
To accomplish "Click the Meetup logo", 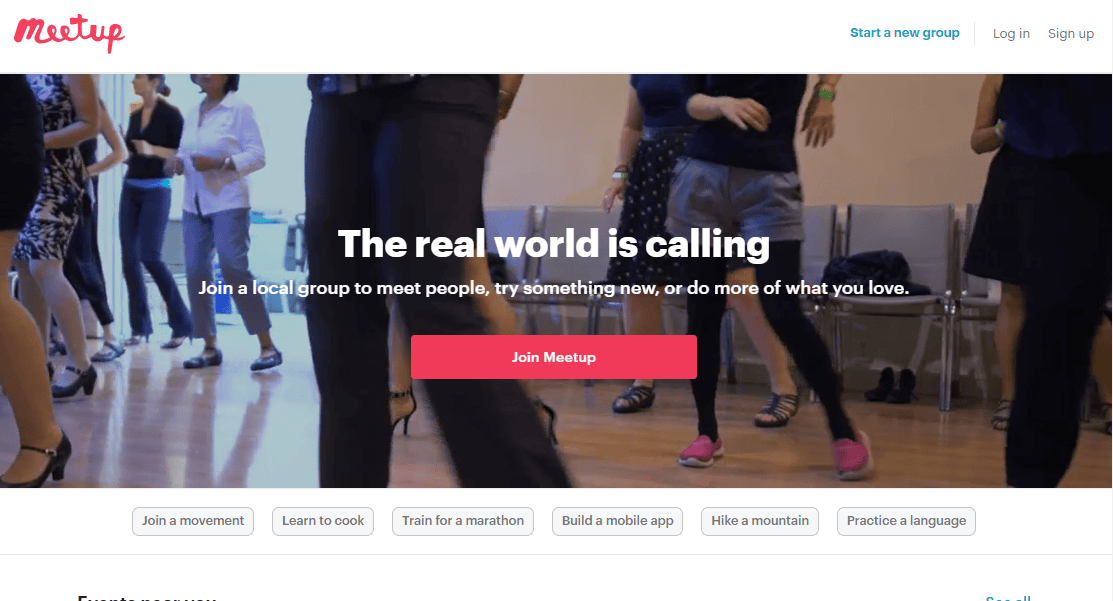I will tap(69, 33).
